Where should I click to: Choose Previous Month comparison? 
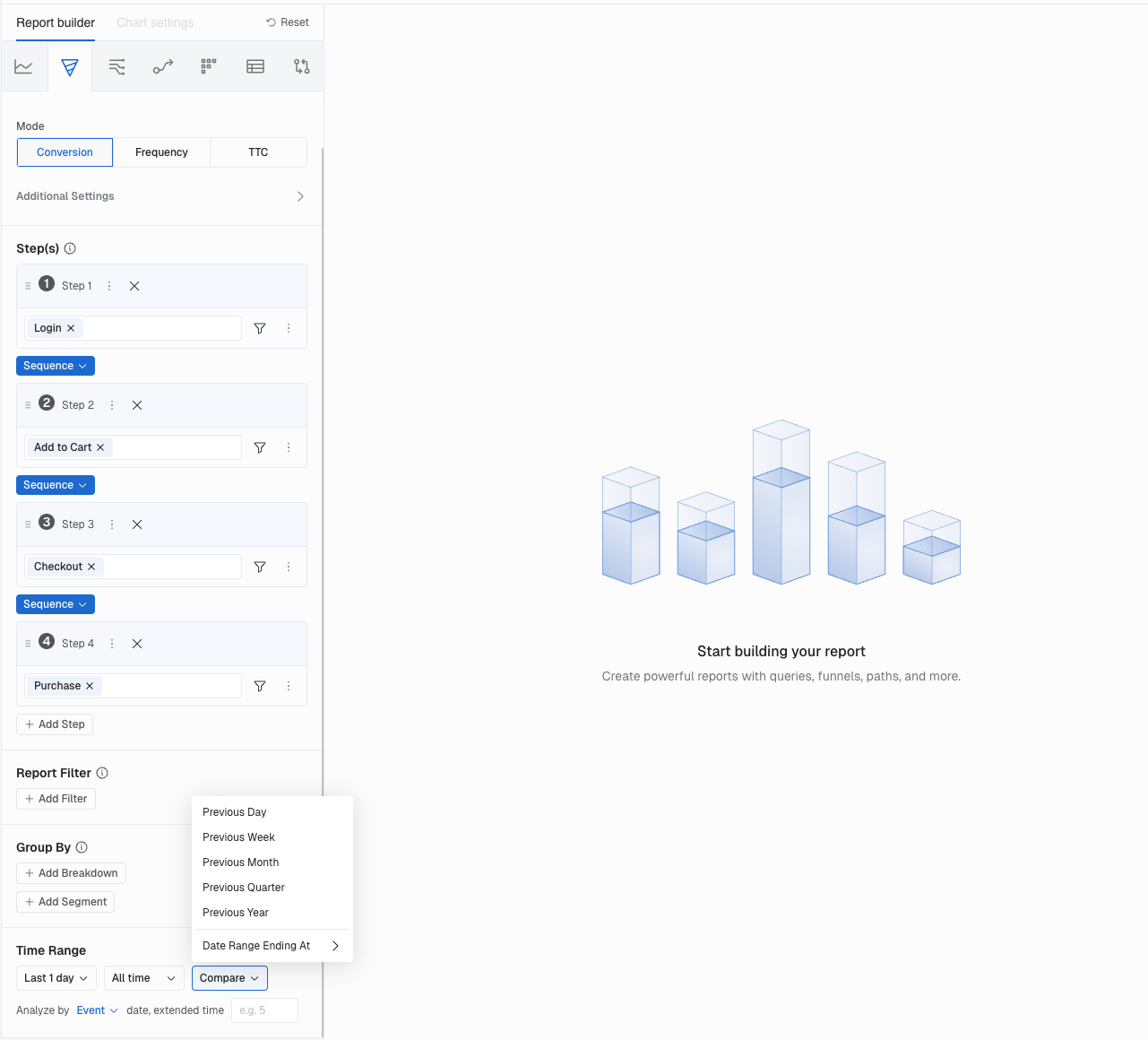tap(272, 862)
